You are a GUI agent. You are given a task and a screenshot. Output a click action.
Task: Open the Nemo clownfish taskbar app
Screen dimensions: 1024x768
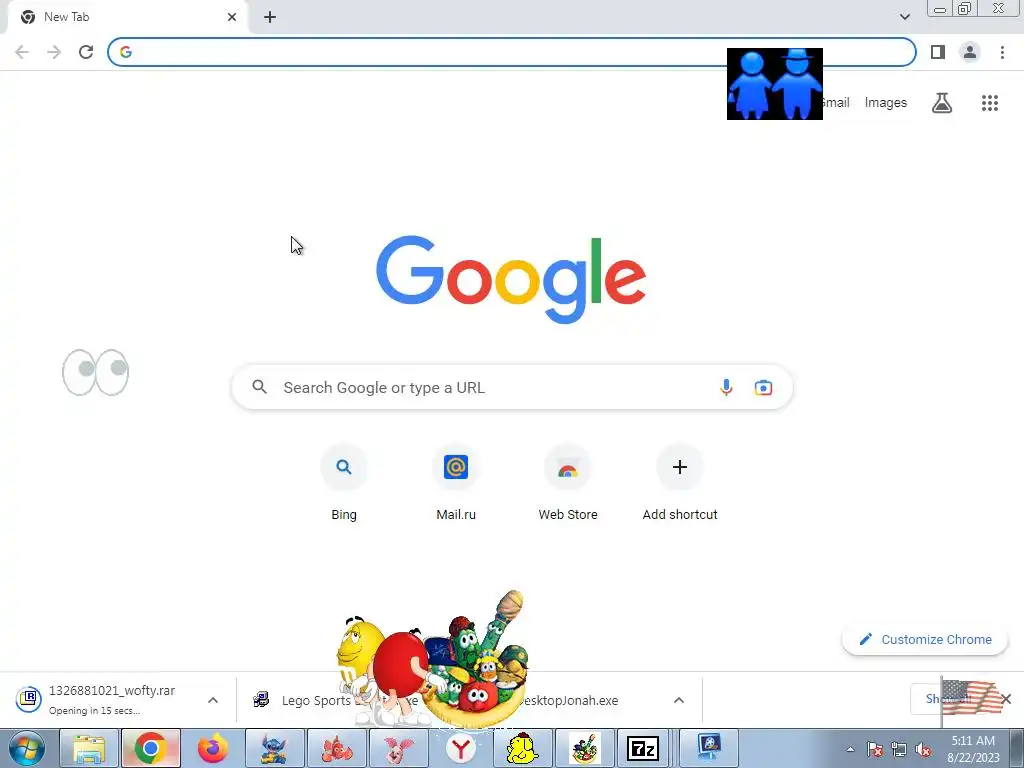tap(337, 748)
